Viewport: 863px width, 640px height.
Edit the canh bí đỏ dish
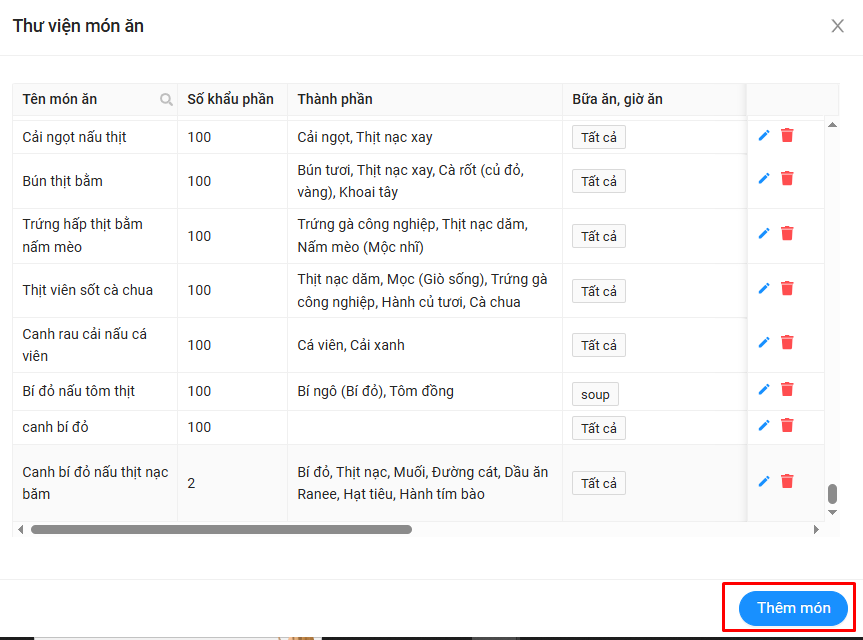coord(764,425)
